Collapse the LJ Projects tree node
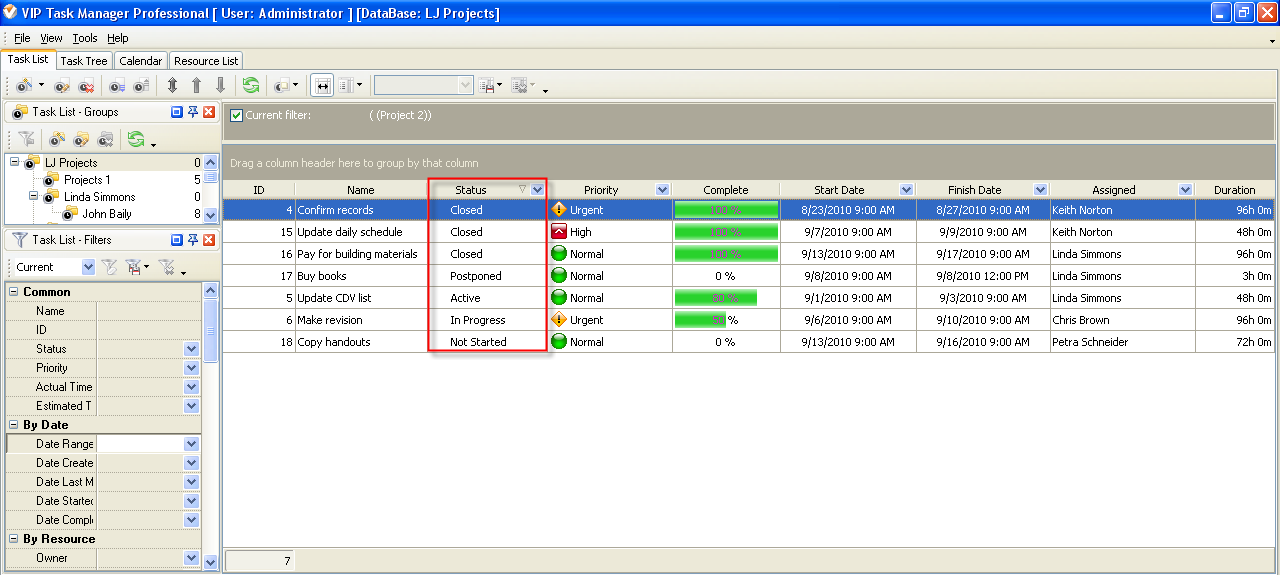1280x575 pixels. pyautogui.click(x=15, y=162)
